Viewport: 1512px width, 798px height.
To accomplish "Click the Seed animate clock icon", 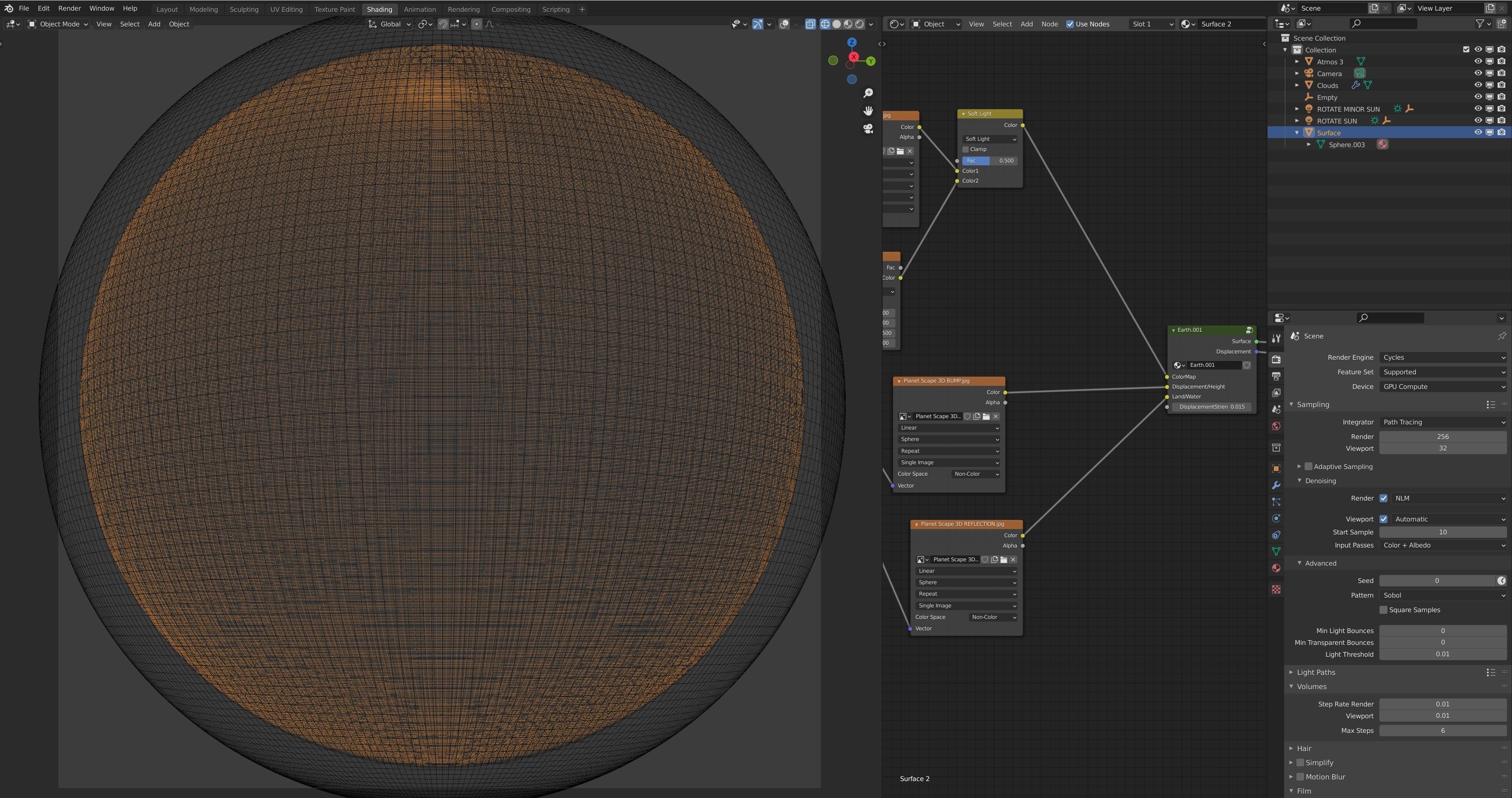I will [1501, 581].
